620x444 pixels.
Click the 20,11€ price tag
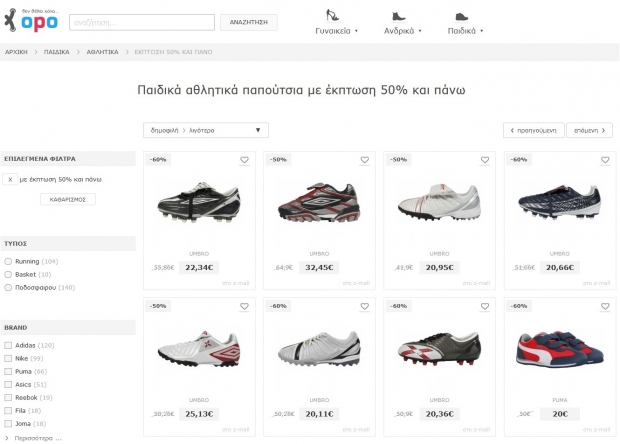click(x=319, y=414)
